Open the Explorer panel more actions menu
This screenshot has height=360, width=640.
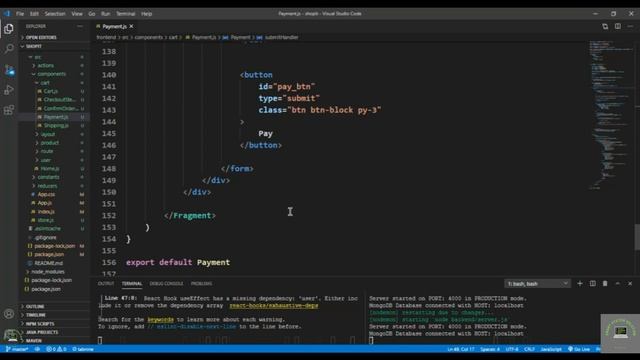80,26
